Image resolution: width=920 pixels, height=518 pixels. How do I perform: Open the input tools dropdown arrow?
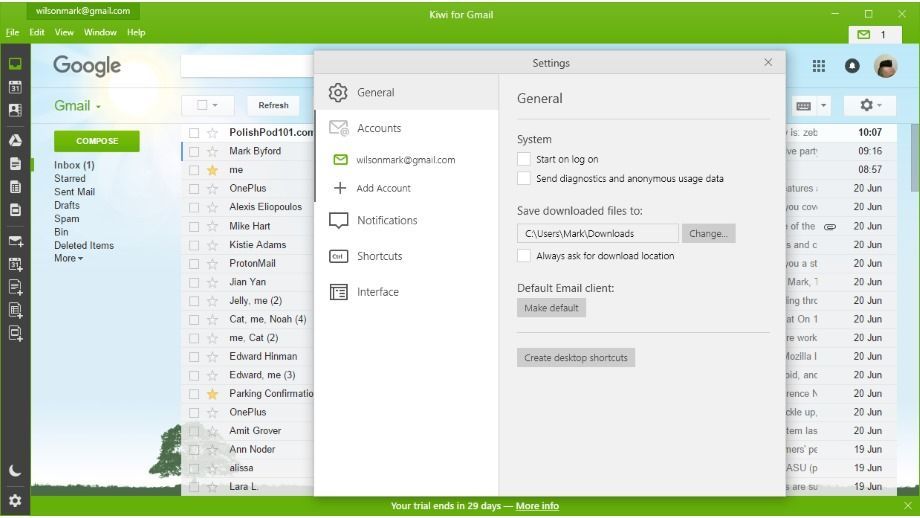tap(823, 106)
